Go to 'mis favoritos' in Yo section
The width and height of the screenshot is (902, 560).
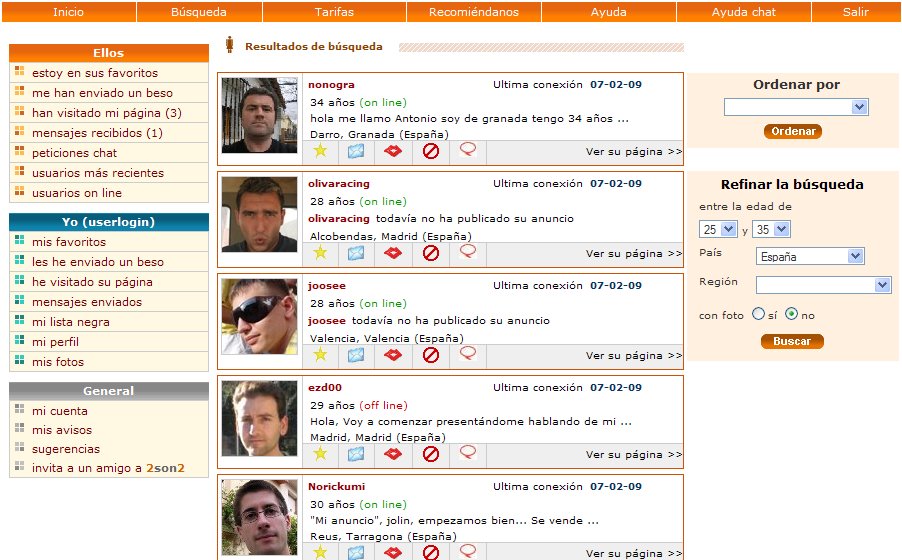pyautogui.click(x=69, y=242)
